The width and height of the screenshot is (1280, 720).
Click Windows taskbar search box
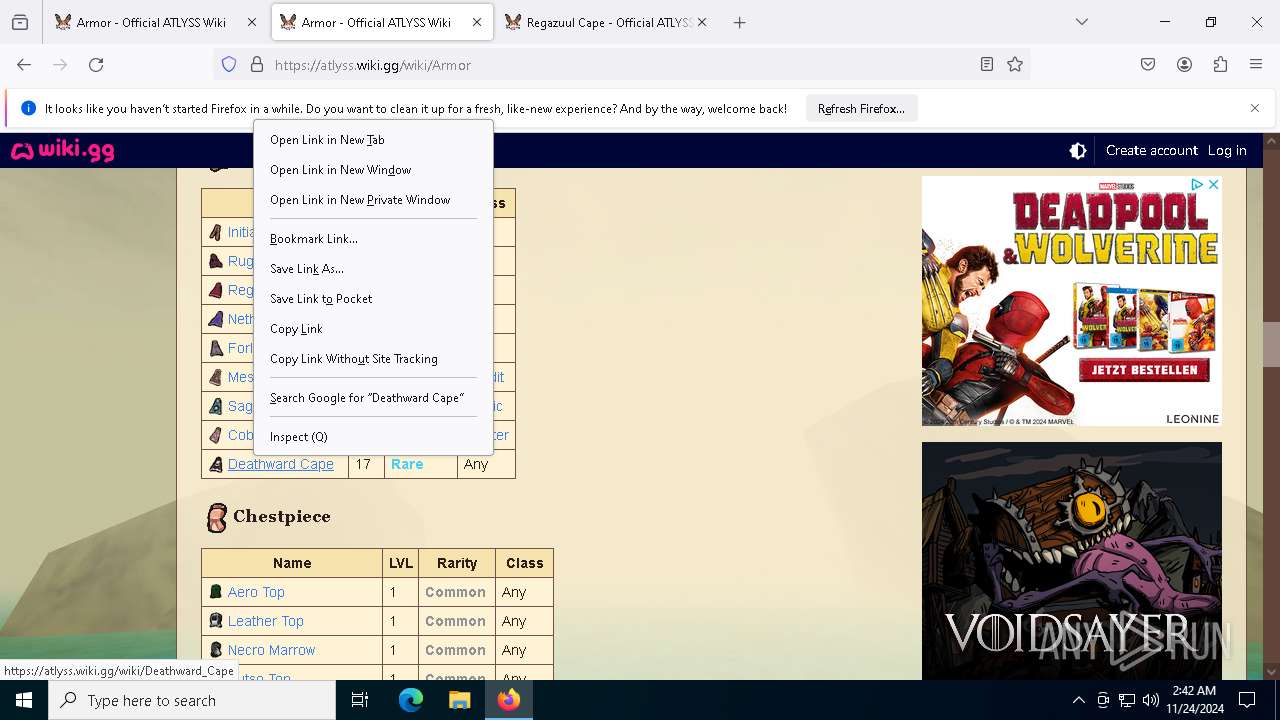[x=192, y=700]
